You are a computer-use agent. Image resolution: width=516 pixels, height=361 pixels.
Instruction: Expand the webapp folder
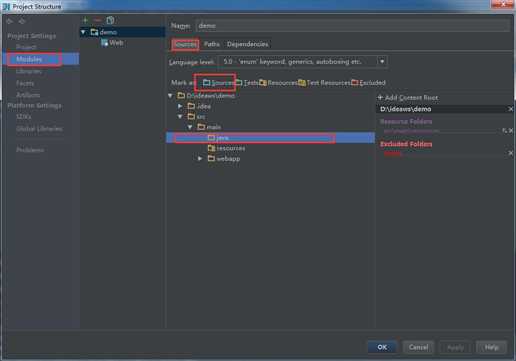[x=200, y=159]
